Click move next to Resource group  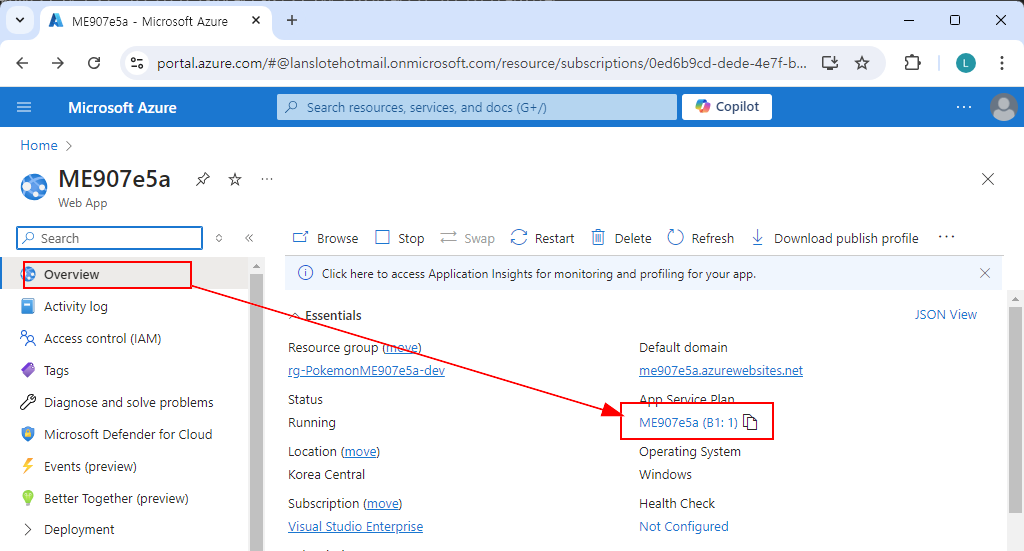(x=402, y=347)
